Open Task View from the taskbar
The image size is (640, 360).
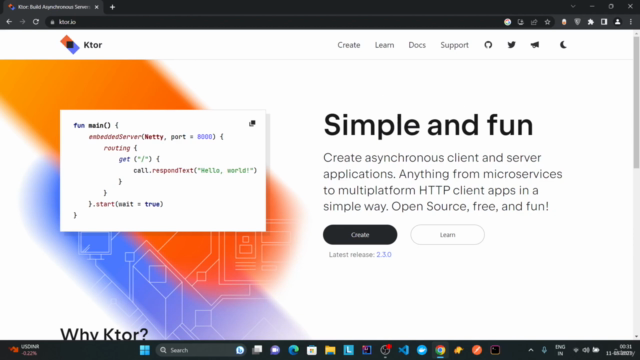pos(257,350)
